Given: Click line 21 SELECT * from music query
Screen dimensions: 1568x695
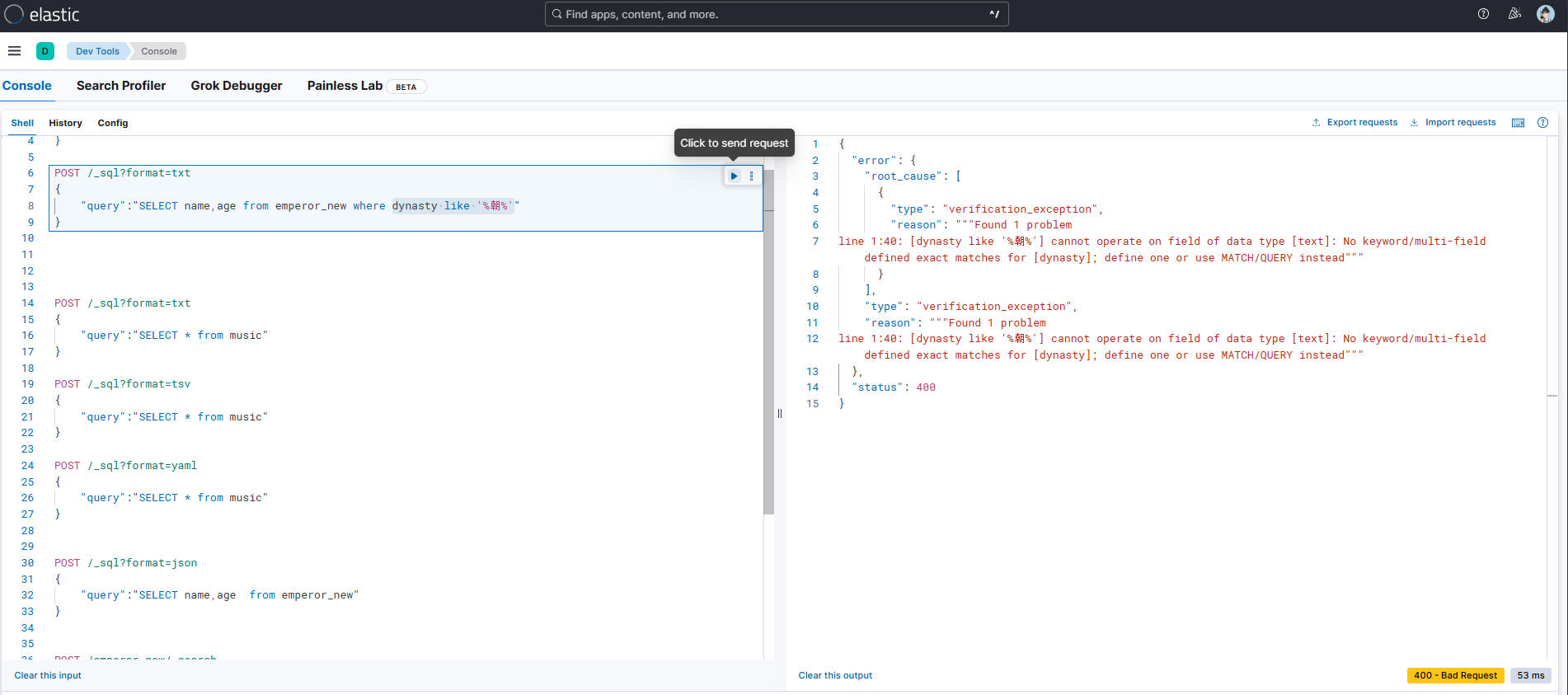Looking at the screenshot, I should click(175, 417).
